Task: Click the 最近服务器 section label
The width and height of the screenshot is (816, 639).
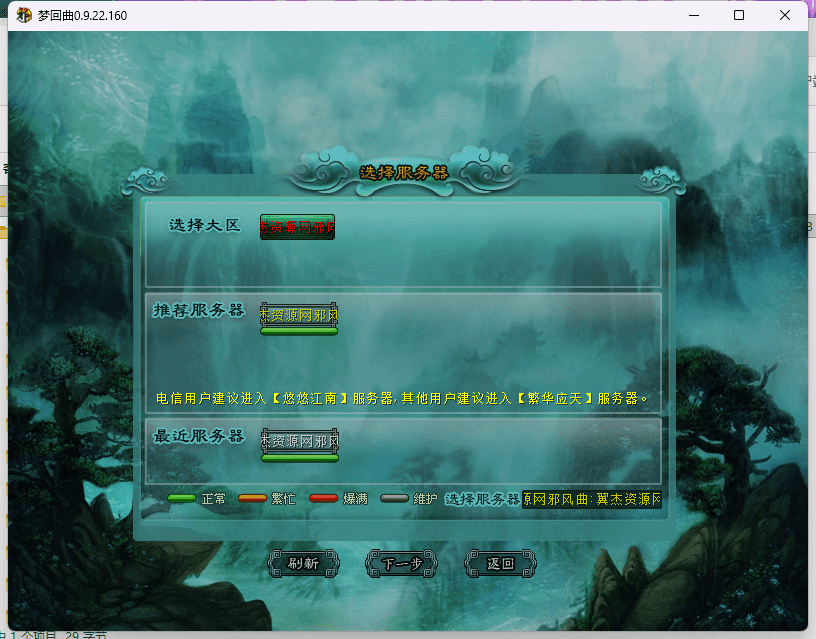Action: tap(198, 437)
